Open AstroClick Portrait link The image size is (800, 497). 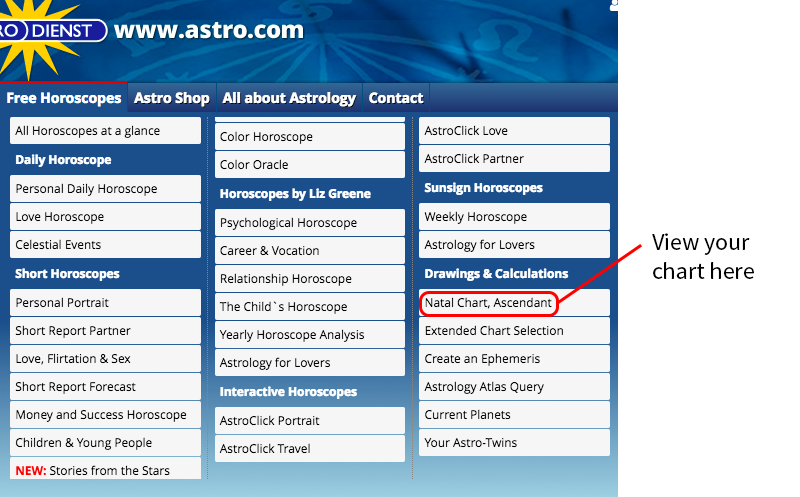(x=310, y=420)
